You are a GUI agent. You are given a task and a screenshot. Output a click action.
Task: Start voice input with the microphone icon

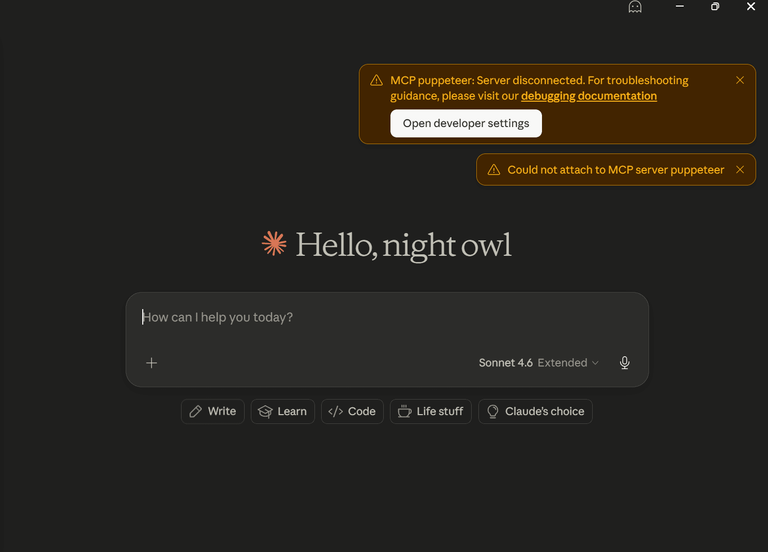(x=624, y=363)
